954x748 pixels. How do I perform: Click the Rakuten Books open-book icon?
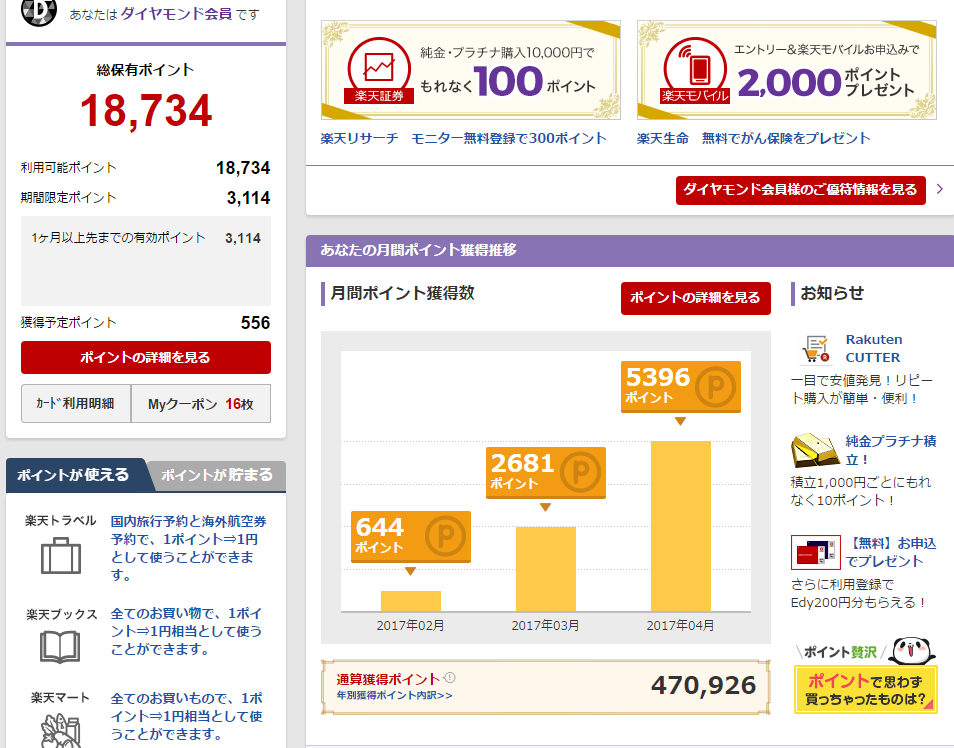pos(60,646)
